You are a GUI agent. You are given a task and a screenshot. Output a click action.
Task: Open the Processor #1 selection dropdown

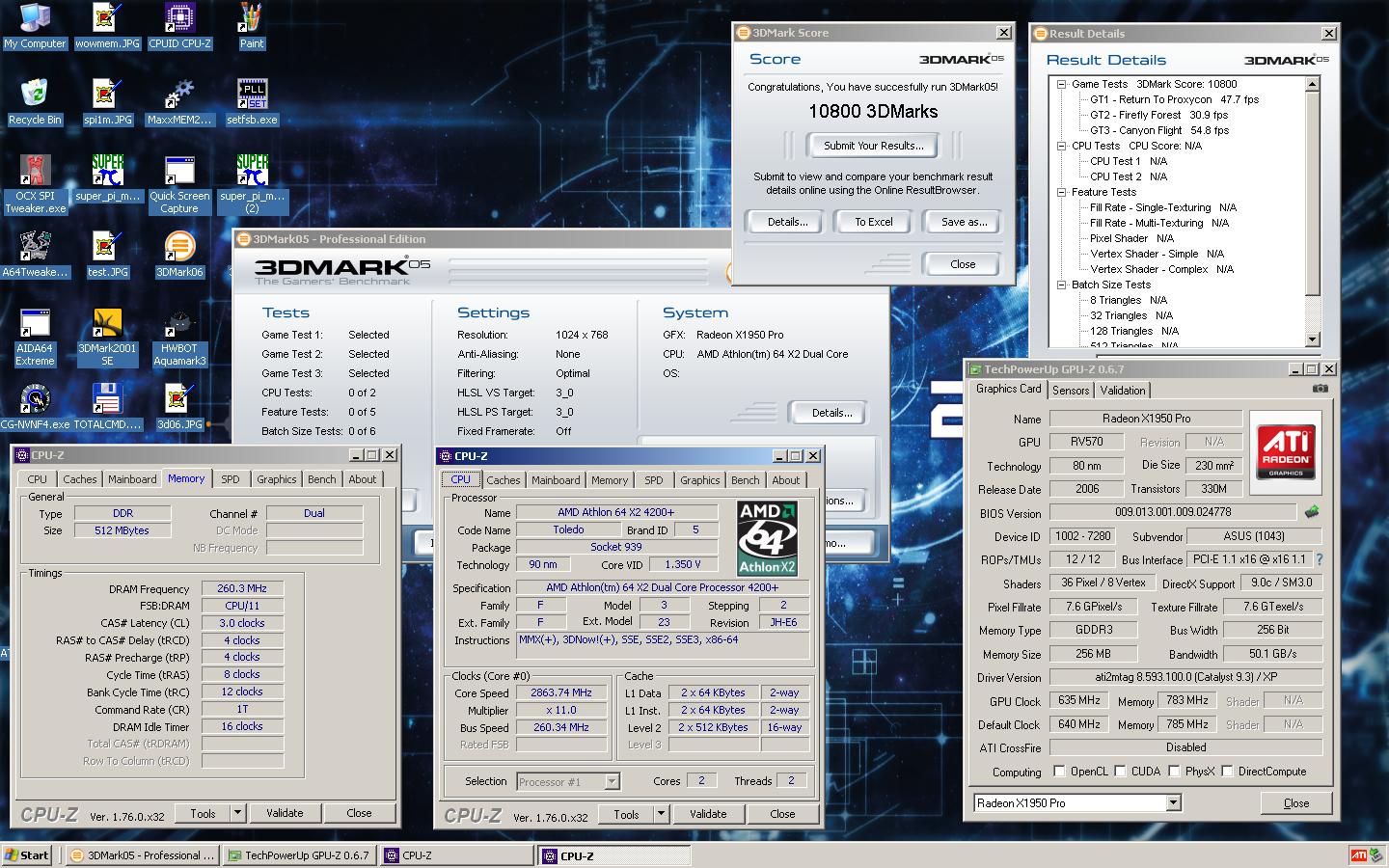(612, 781)
